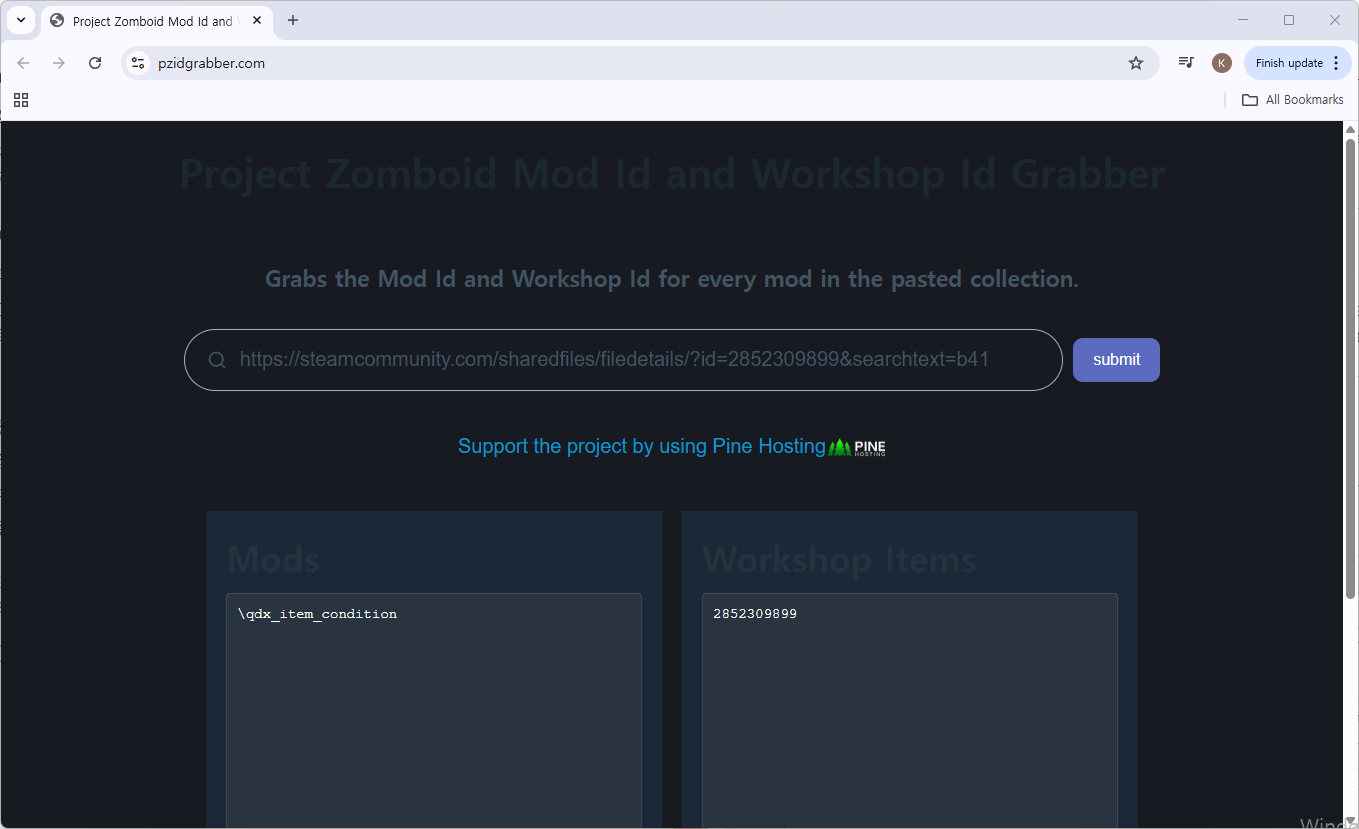Open the Support the project Pine Hosting link

click(x=642, y=447)
